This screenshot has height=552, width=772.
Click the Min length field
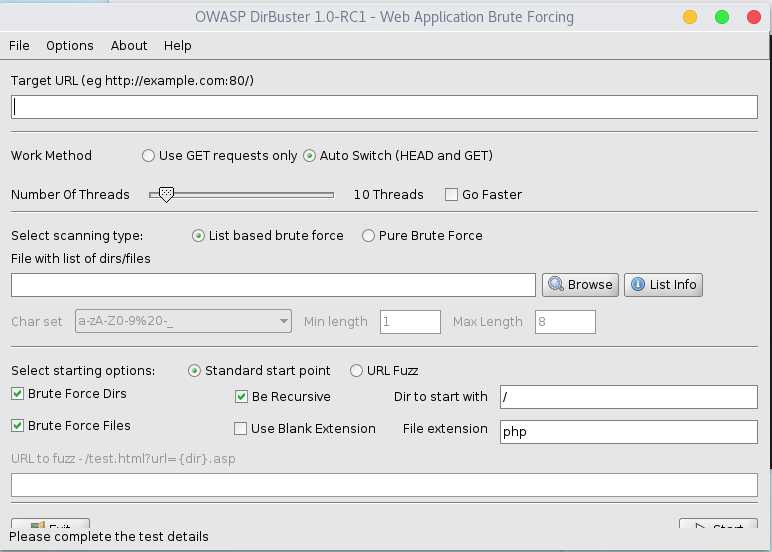point(410,322)
